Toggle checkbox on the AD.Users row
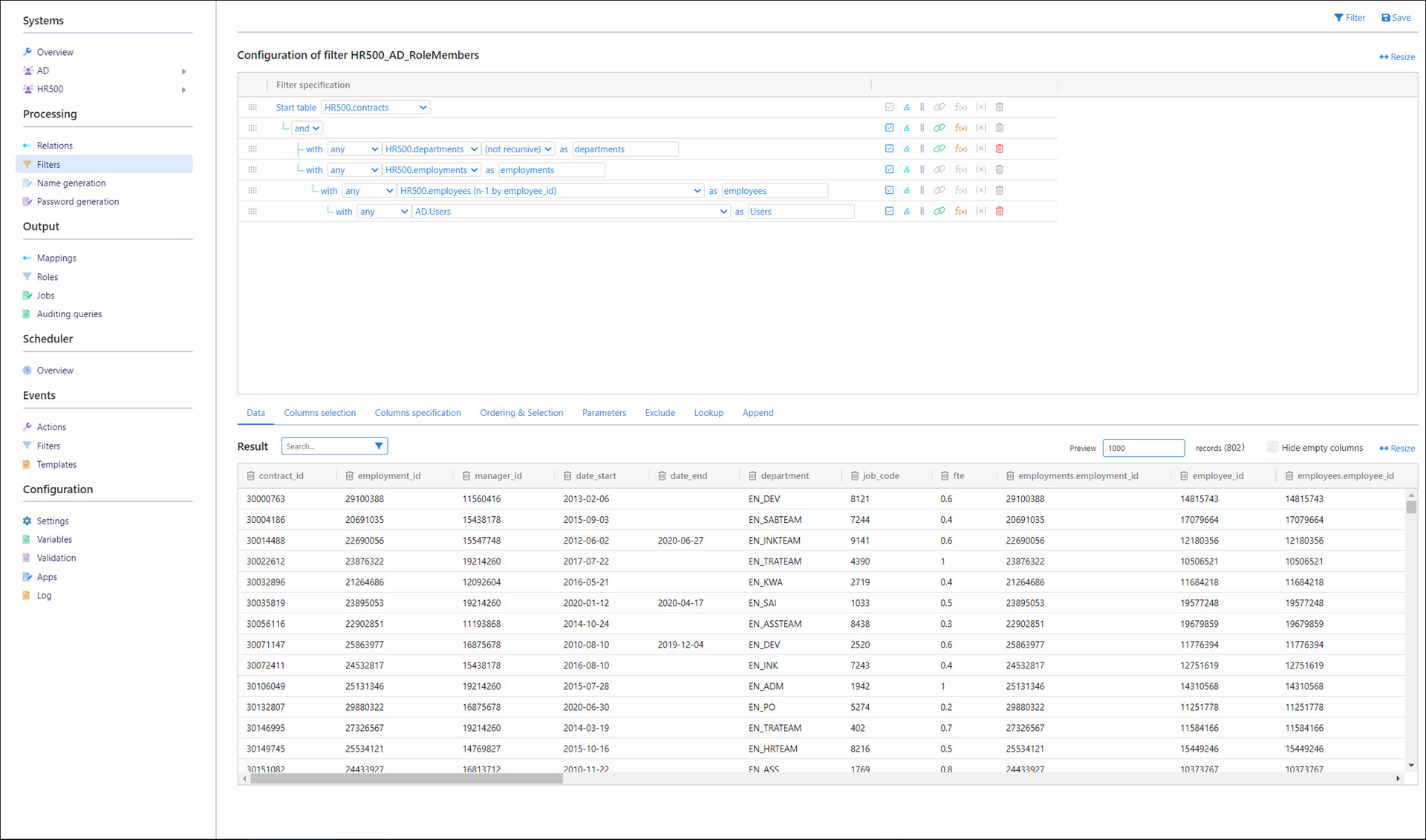The height and width of the screenshot is (840, 1426). coord(889,212)
